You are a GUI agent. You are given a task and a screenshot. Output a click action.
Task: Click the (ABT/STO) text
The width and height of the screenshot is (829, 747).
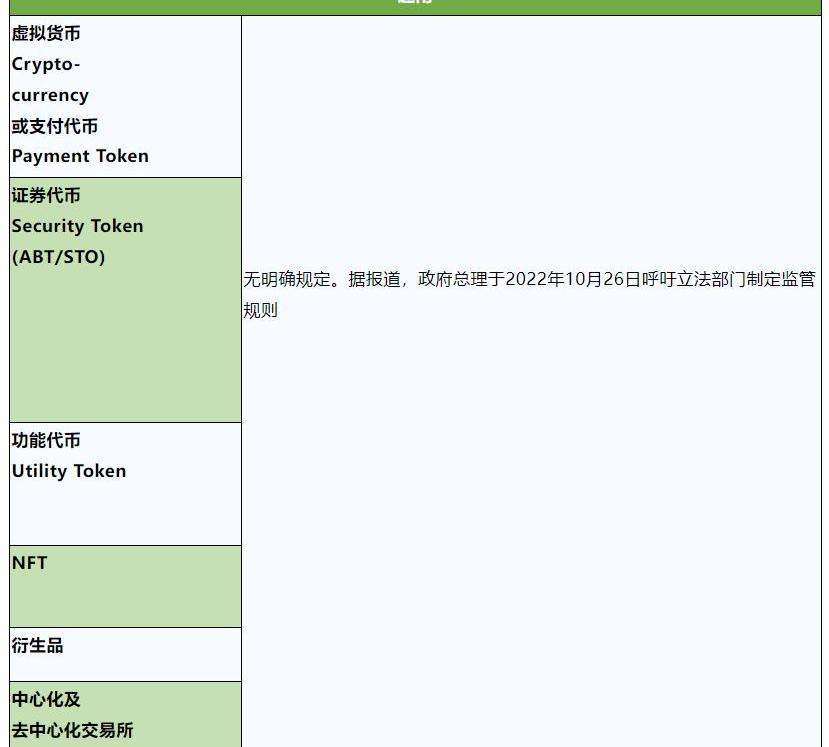click(x=58, y=257)
